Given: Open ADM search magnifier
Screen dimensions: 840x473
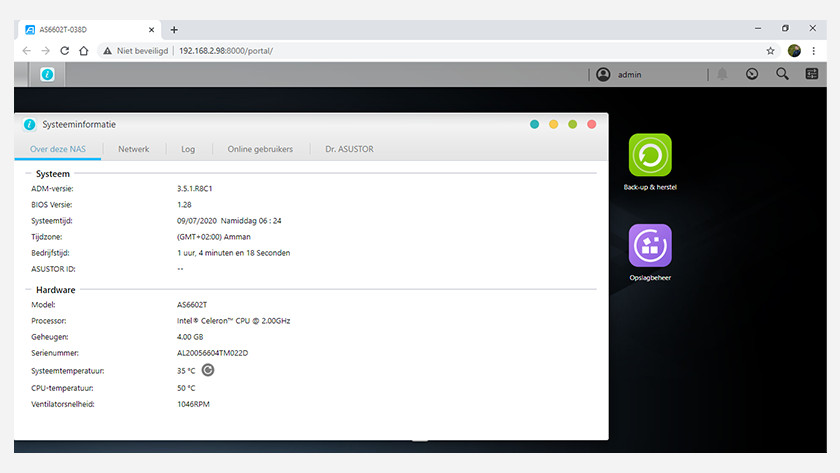Looking at the screenshot, I should click(782, 74).
